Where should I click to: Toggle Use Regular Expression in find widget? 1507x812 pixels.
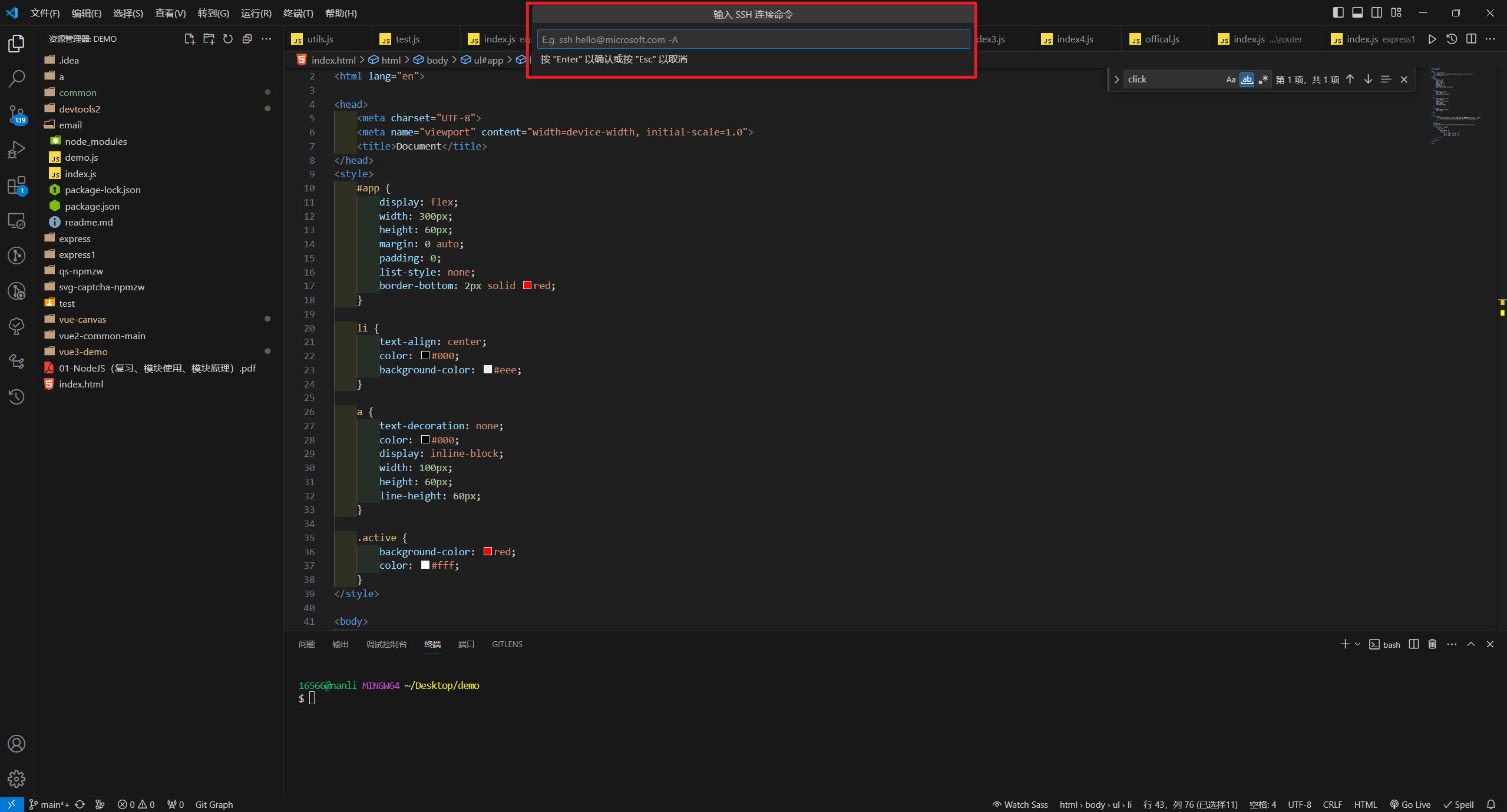[x=1263, y=79]
